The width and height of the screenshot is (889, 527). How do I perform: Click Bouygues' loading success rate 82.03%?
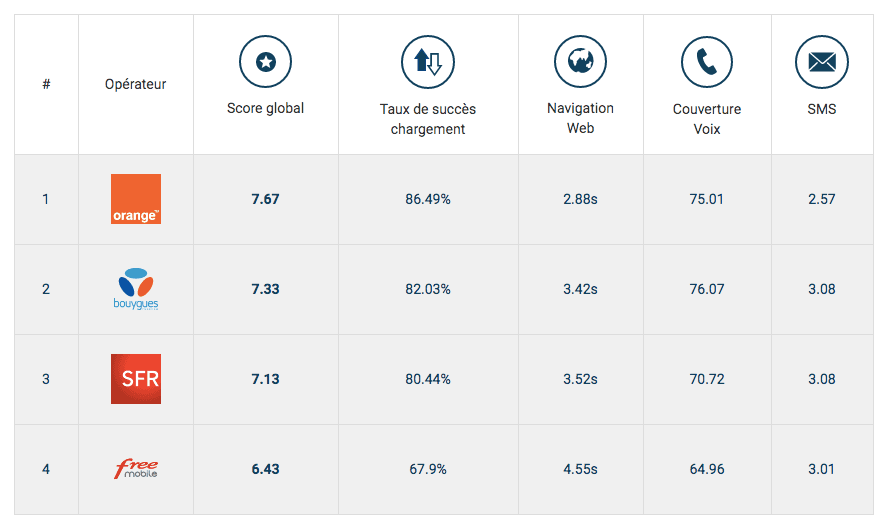point(427,289)
